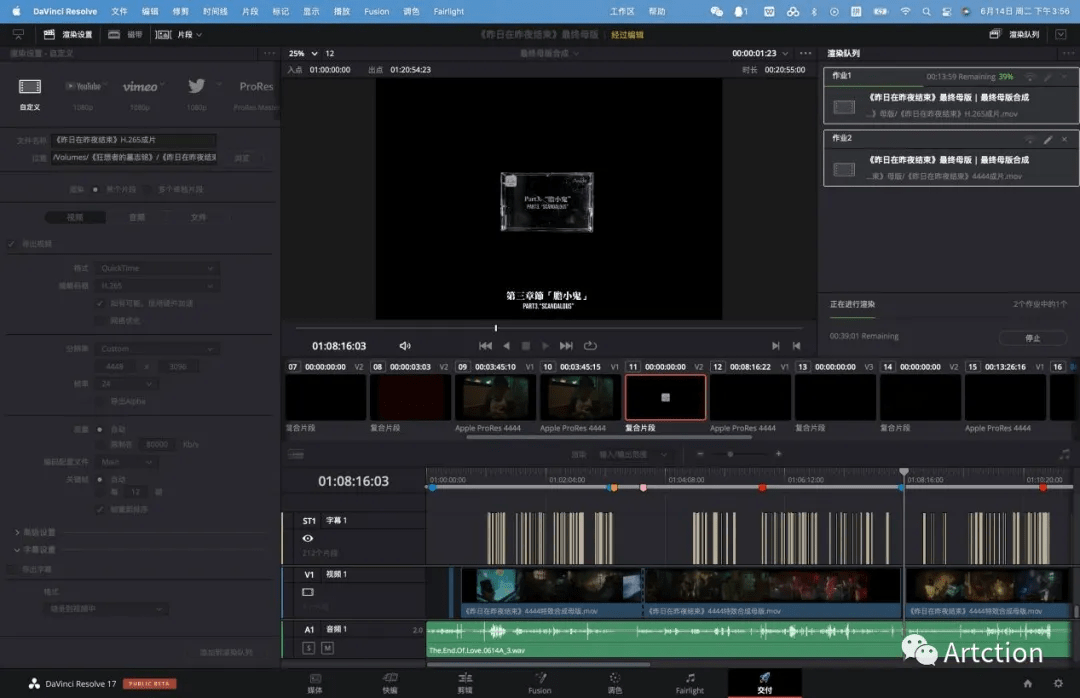Choose the Vimeo export preset
Viewport: 1080px width, 698px height.
pos(140,86)
